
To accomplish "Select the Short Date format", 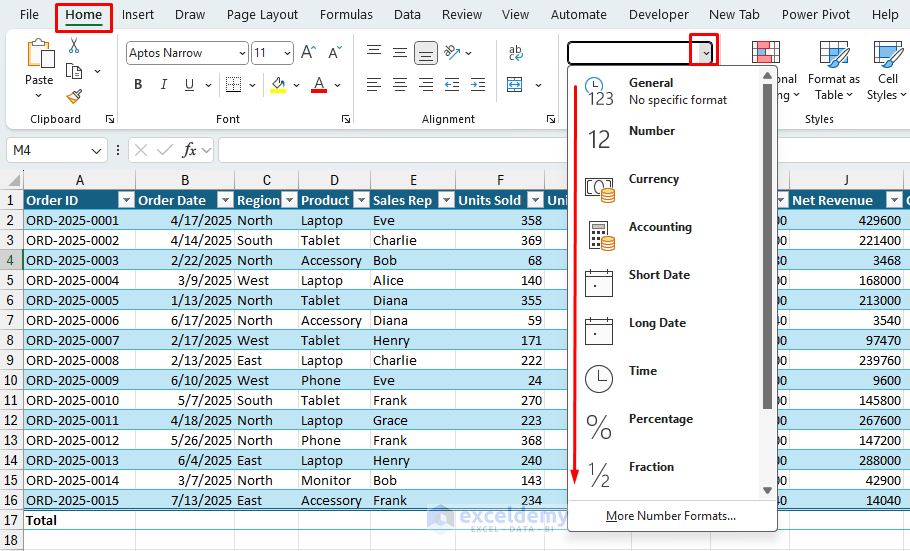I will pos(665,283).
